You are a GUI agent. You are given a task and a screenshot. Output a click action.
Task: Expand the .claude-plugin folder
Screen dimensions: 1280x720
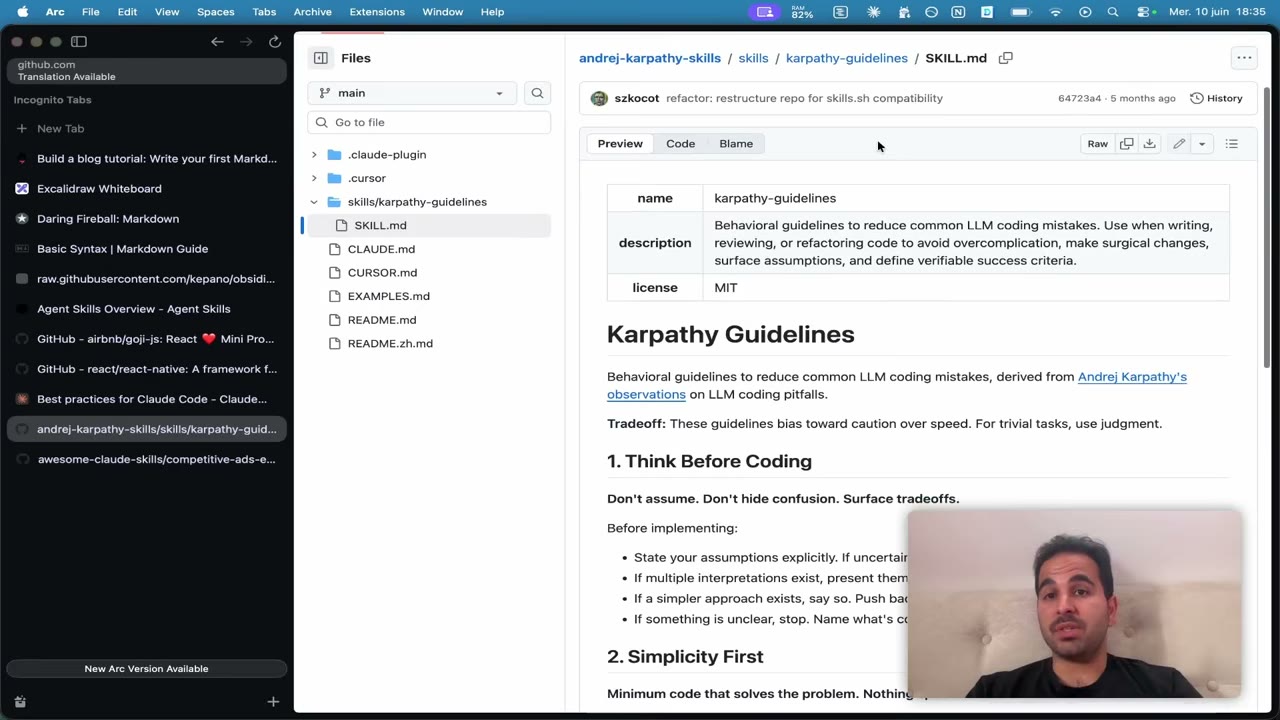(314, 155)
